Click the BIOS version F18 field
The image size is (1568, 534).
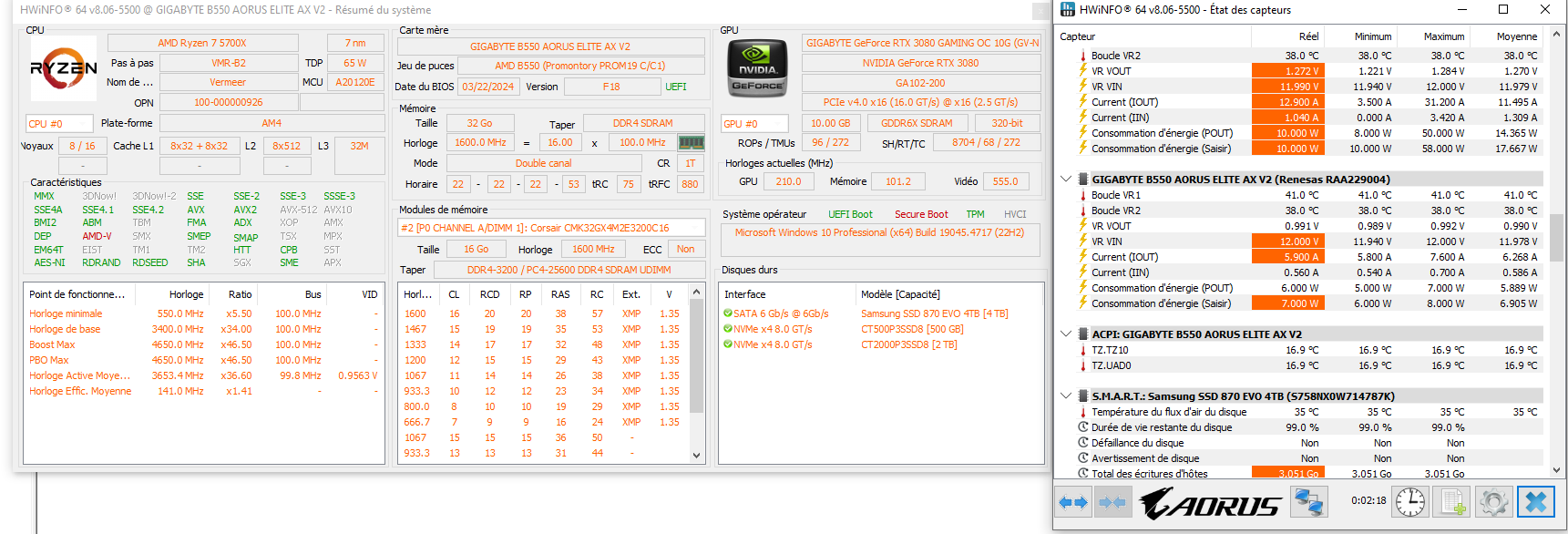click(611, 87)
